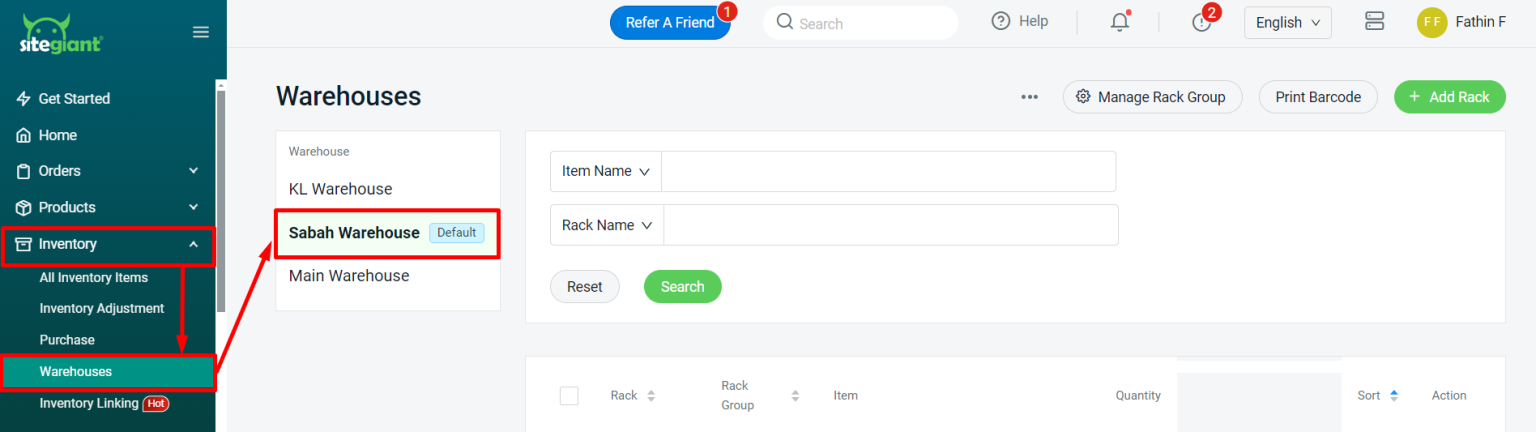The height and width of the screenshot is (432, 1536).
Task: Open the Rack Name filter dropdown
Action: coord(607,225)
